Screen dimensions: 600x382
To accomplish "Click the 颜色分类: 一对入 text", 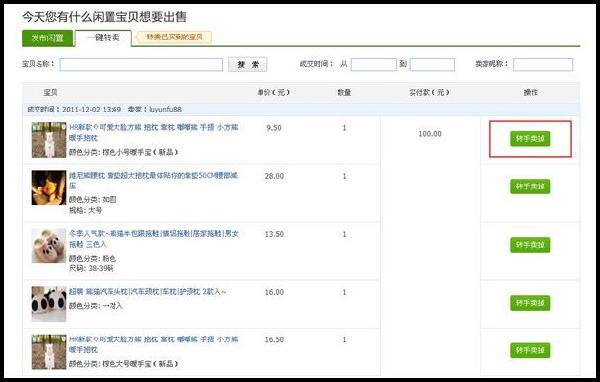I will [x=96, y=306].
